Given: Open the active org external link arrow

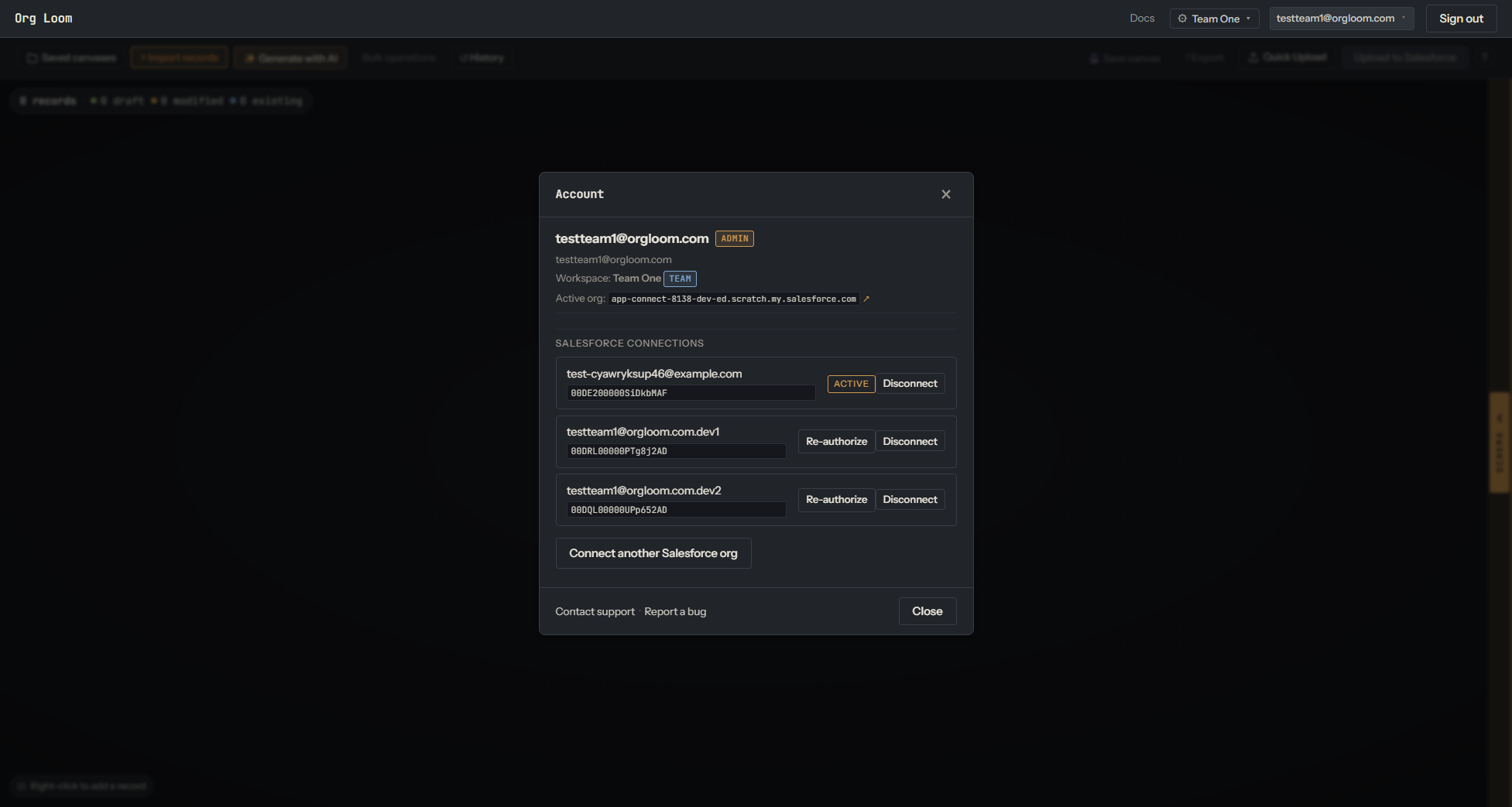Looking at the screenshot, I should [x=866, y=299].
